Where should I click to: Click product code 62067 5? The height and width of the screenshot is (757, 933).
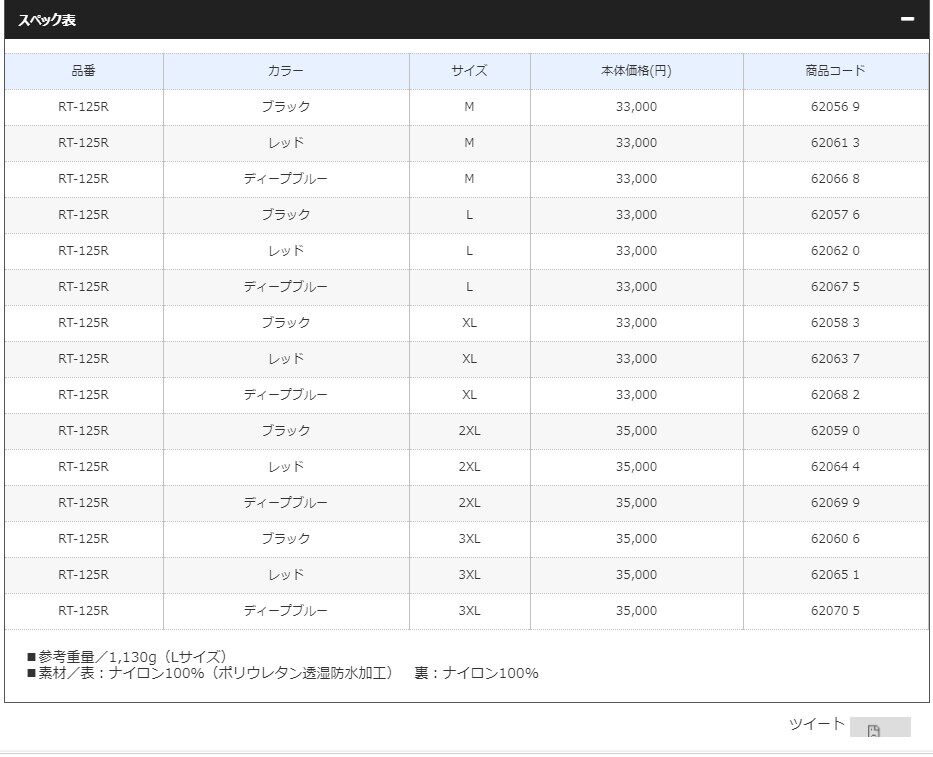[x=835, y=287]
